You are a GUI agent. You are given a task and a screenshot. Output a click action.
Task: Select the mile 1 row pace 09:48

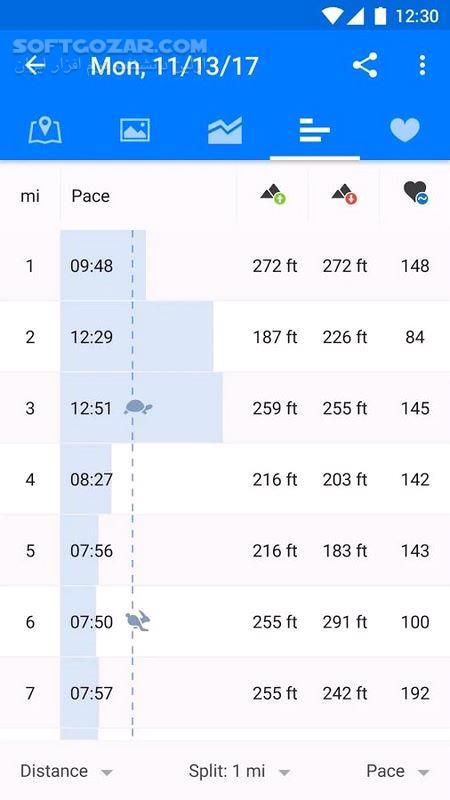pyautogui.click(x=225, y=265)
